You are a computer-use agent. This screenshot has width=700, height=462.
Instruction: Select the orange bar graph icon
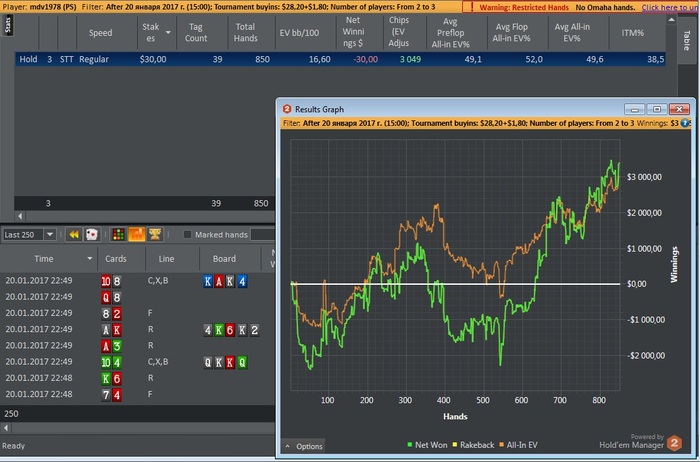click(137, 234)
